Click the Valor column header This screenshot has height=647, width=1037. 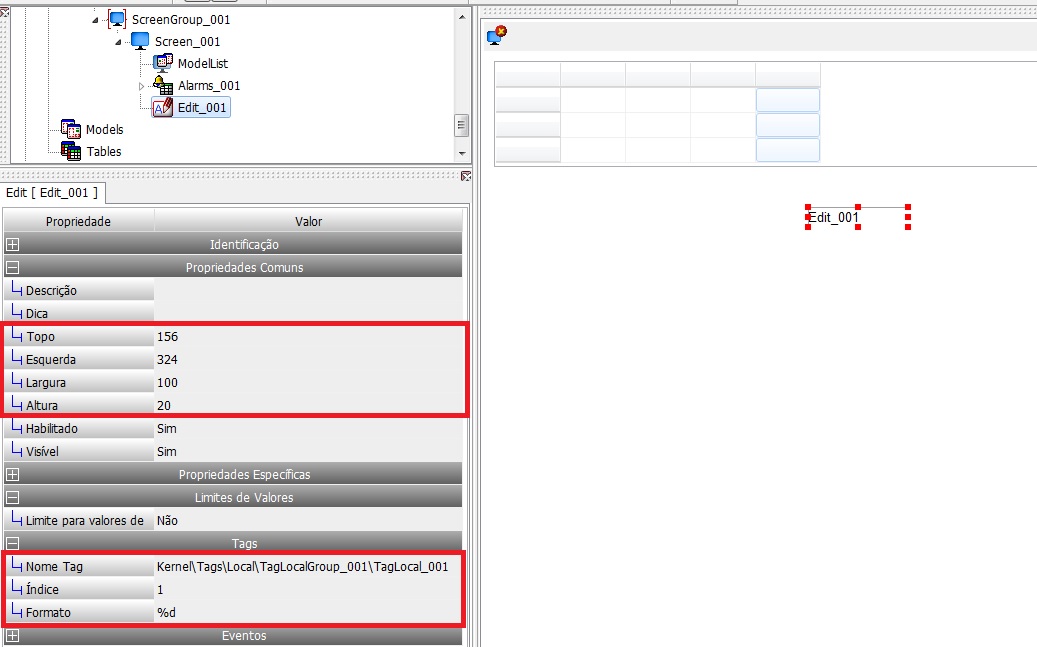click(308, 221)
